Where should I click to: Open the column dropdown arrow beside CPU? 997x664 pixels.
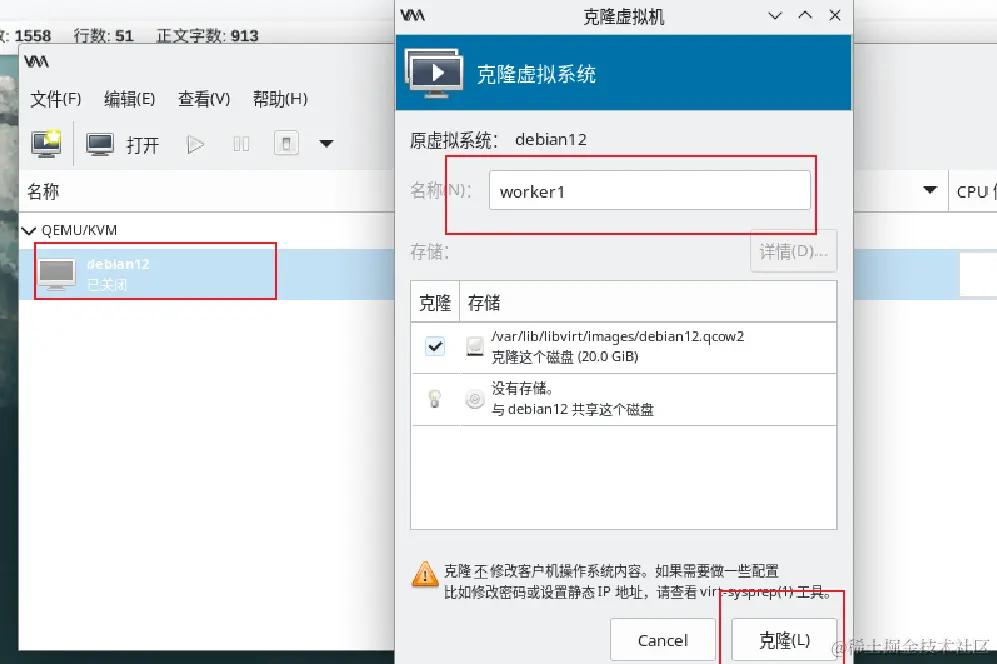930,190
